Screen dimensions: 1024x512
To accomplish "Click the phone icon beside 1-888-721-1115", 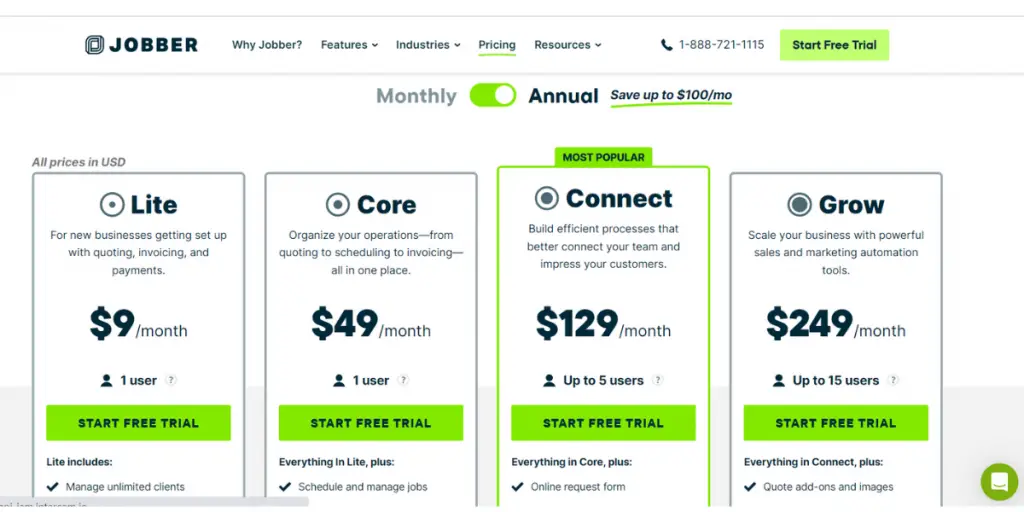I will [666, 45].
